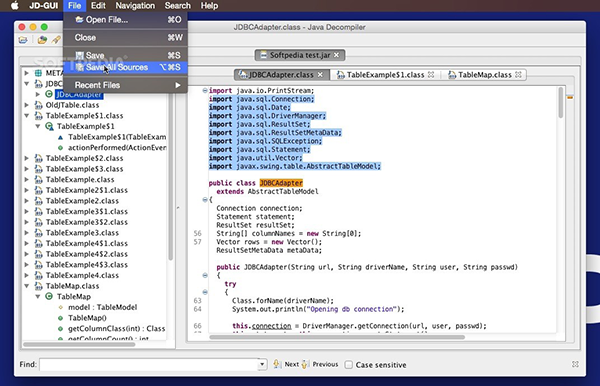Click the vertical scrollbar of the code editor

(561, 103)
